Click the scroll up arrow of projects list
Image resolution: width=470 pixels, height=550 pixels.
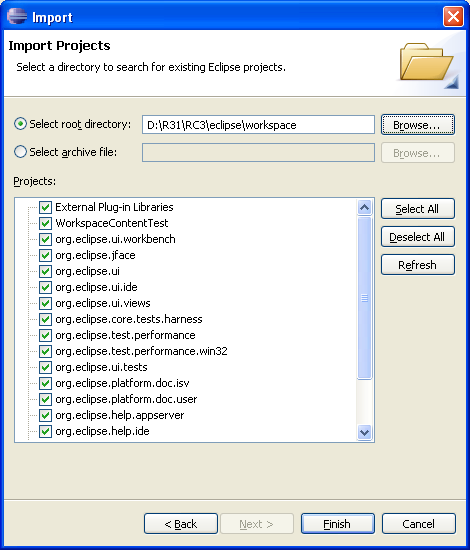point(364,207)
